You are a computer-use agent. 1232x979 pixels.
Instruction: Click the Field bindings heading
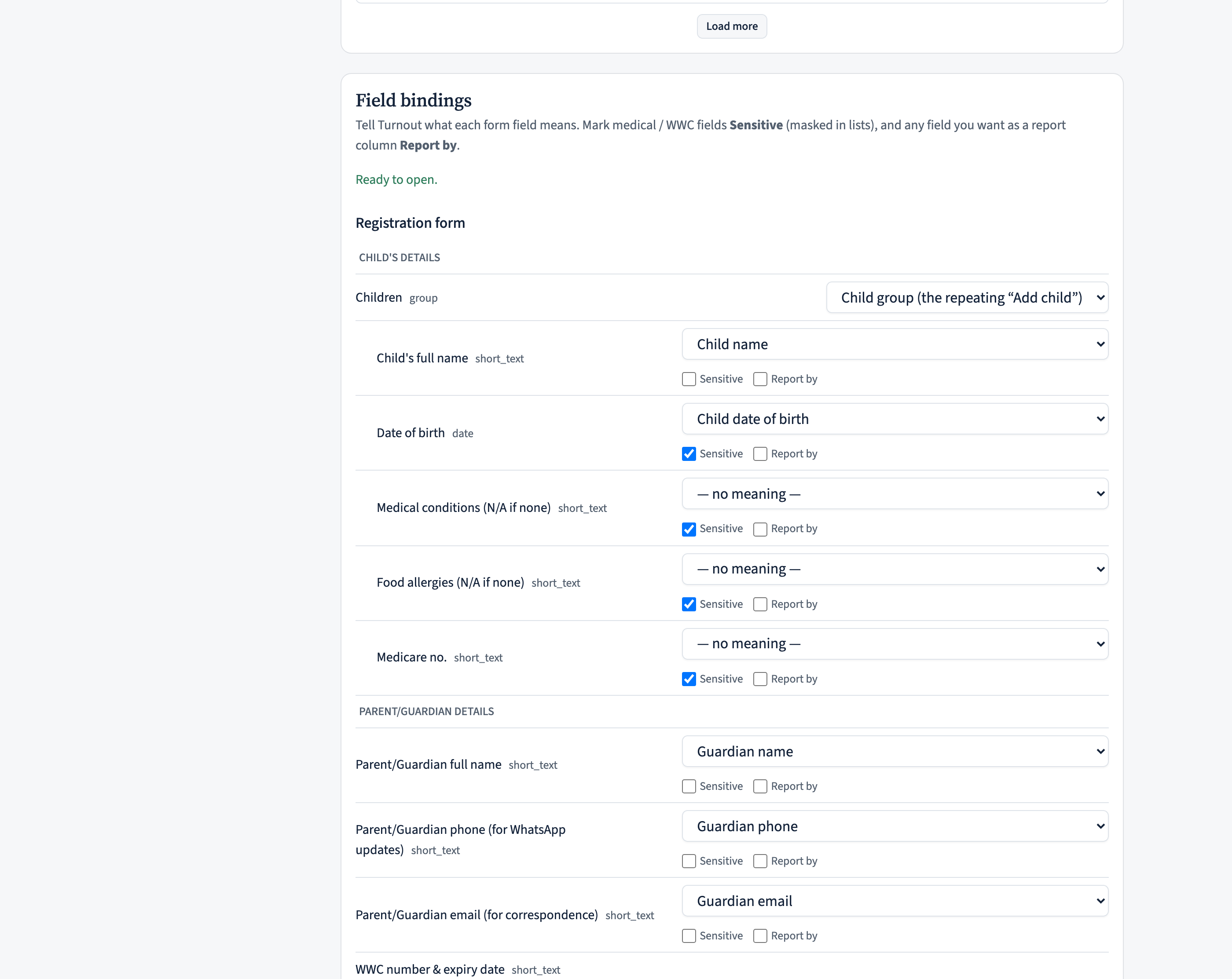point(413,100)
